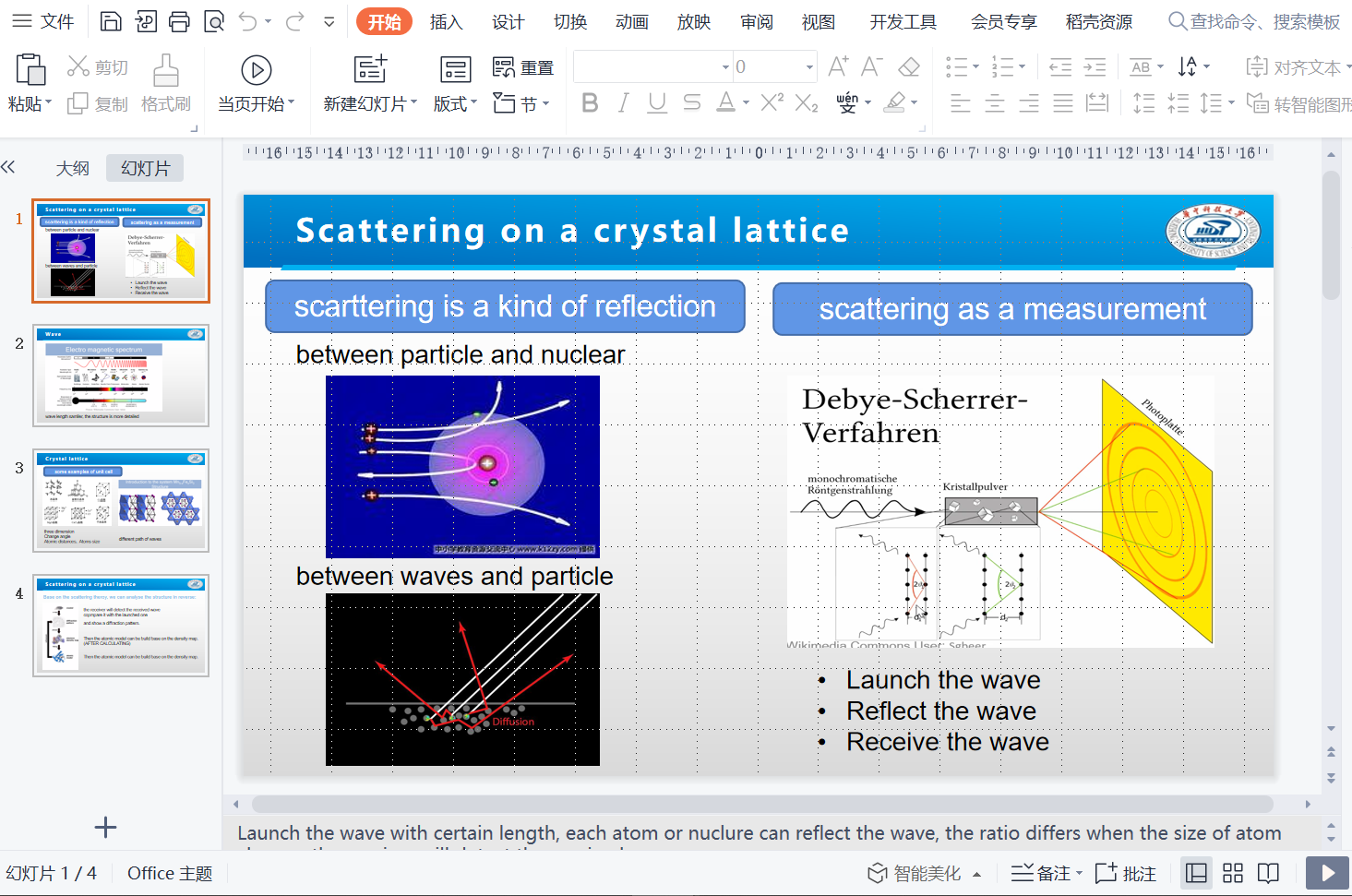1352x896 pixels.
Task: Cut selection with scissors icon
Action: point(78,66)
